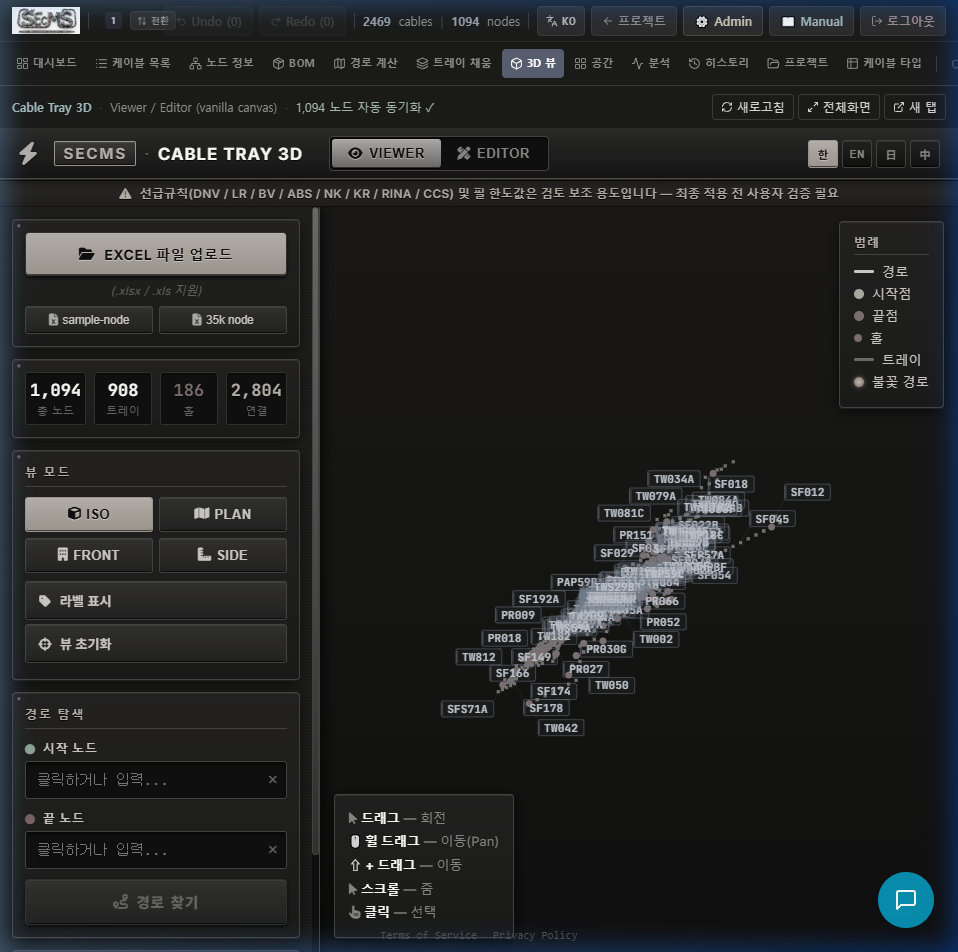Open the 분석 tab
958x952 pixels.
coord(651,63)
